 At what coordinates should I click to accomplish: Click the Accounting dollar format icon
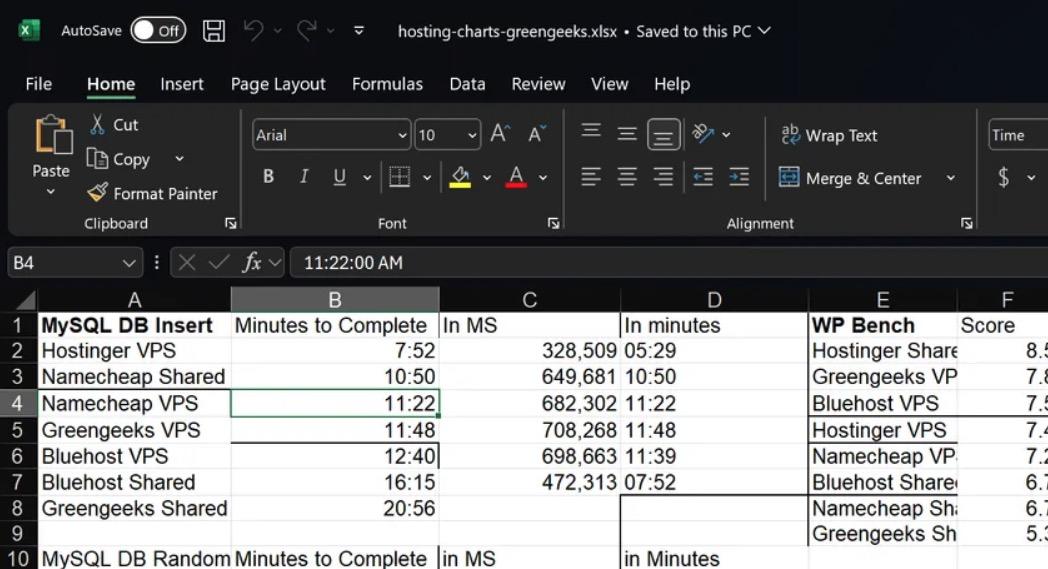point(1003,177)
